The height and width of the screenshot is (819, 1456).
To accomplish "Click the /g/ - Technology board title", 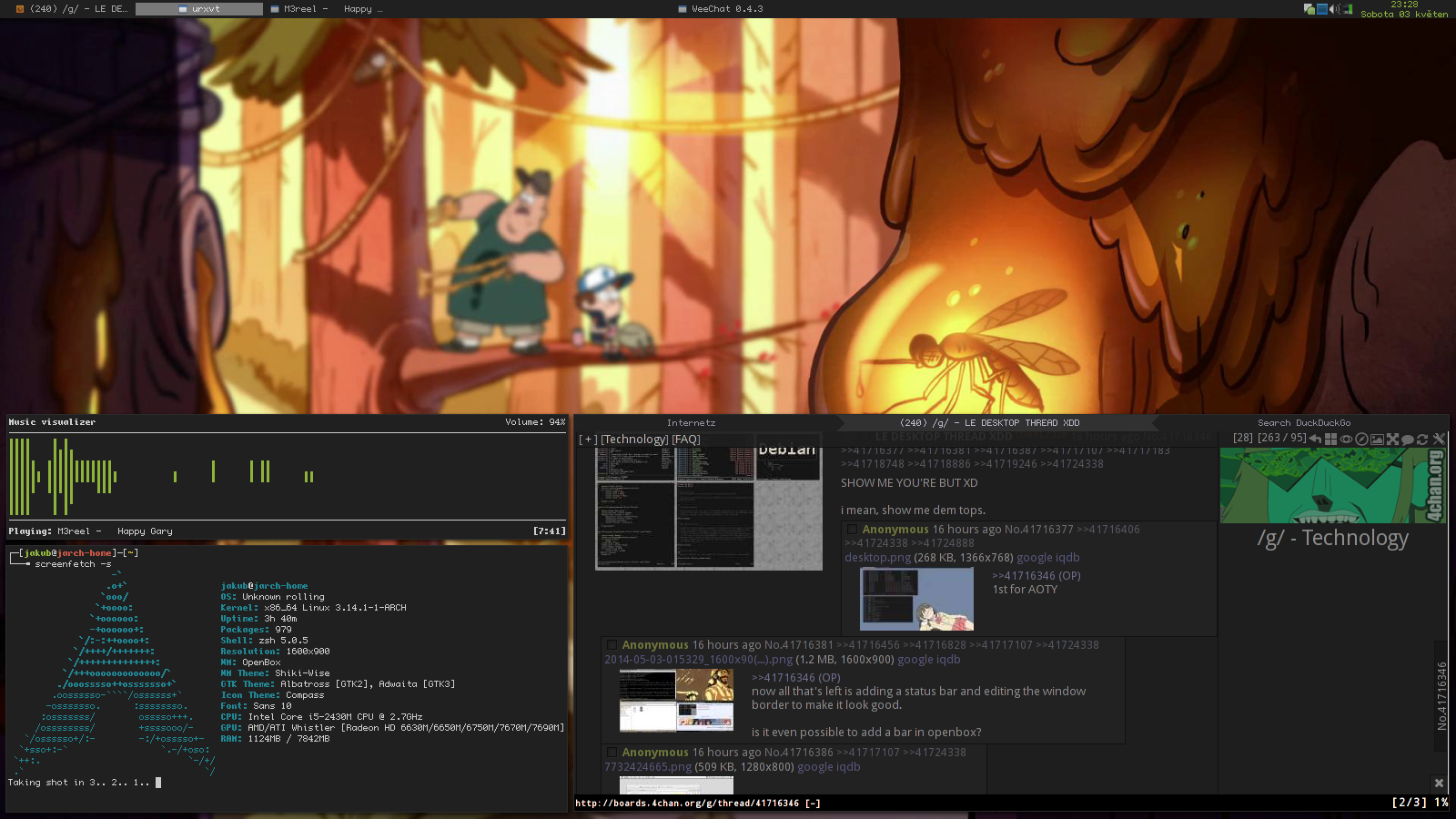I will [x=1332, y=538].
